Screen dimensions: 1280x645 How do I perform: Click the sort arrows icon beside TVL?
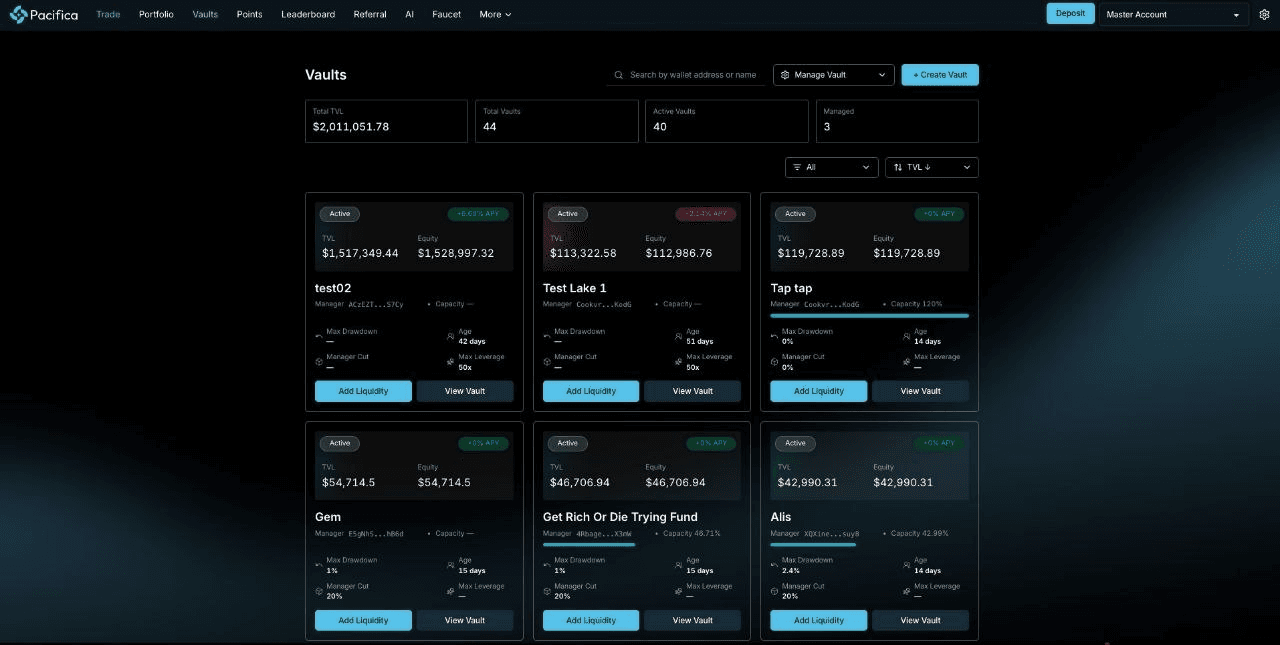tap(897, 168)
